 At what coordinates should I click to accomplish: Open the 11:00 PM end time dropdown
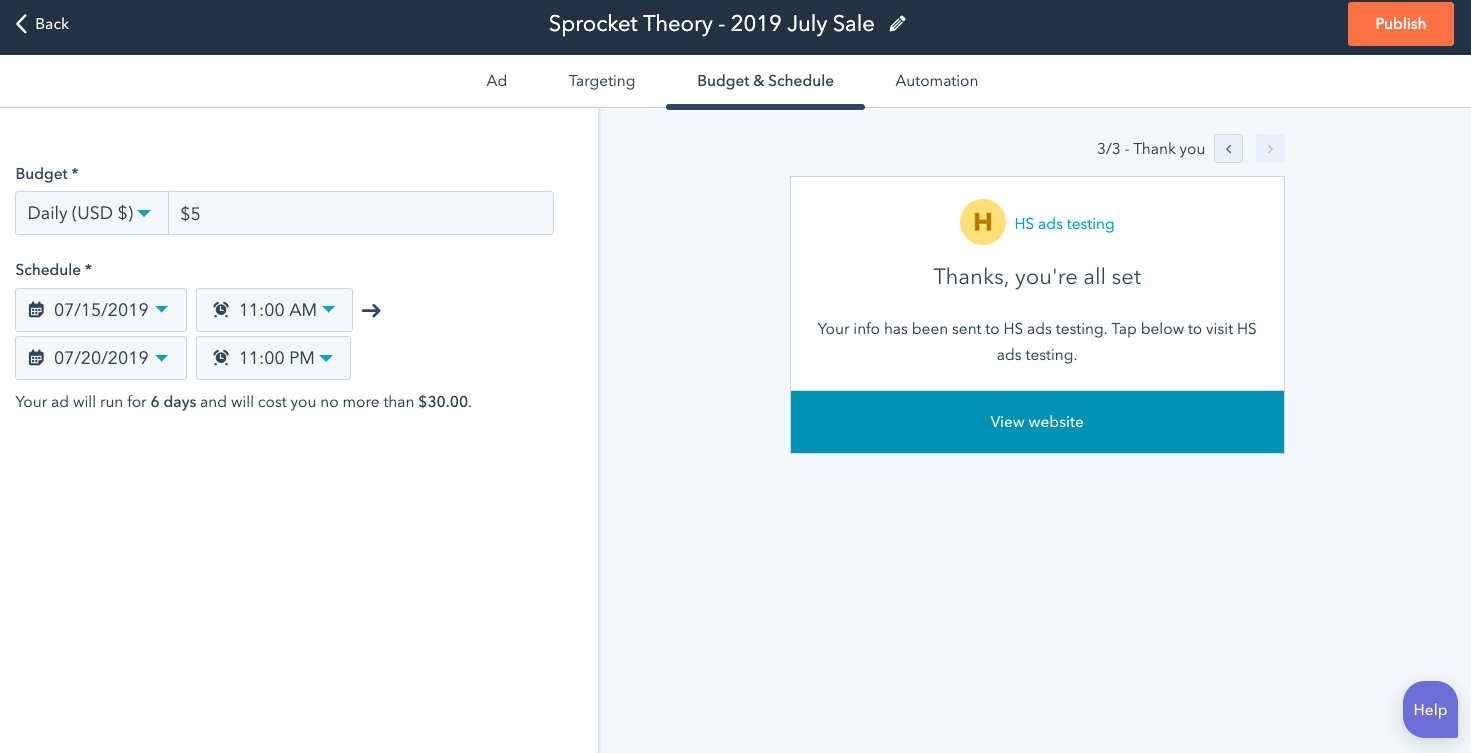pos(273,358)
